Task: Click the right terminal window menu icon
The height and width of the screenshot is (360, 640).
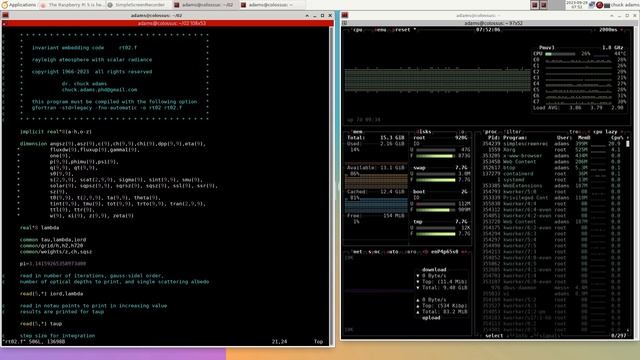Action: point(345,16)
